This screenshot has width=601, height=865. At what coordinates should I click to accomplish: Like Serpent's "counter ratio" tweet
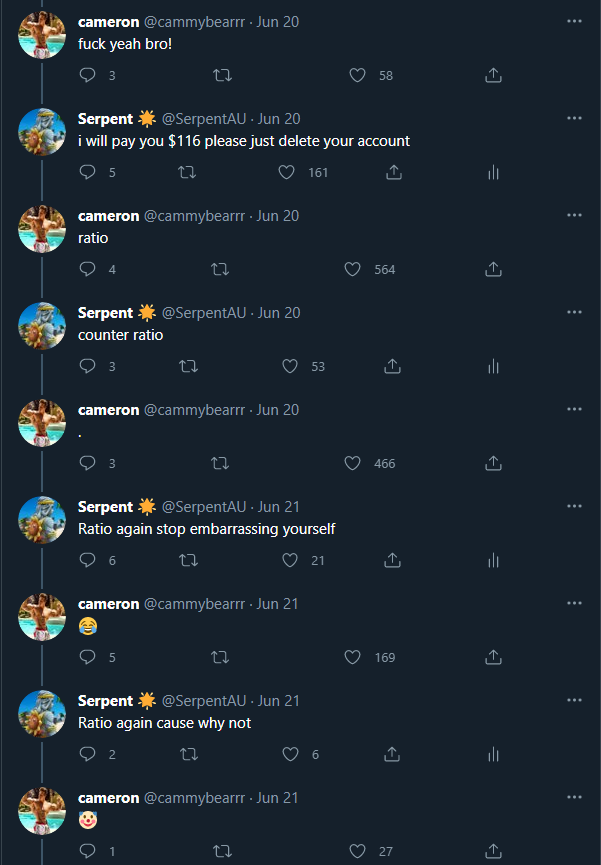[290, 366]
